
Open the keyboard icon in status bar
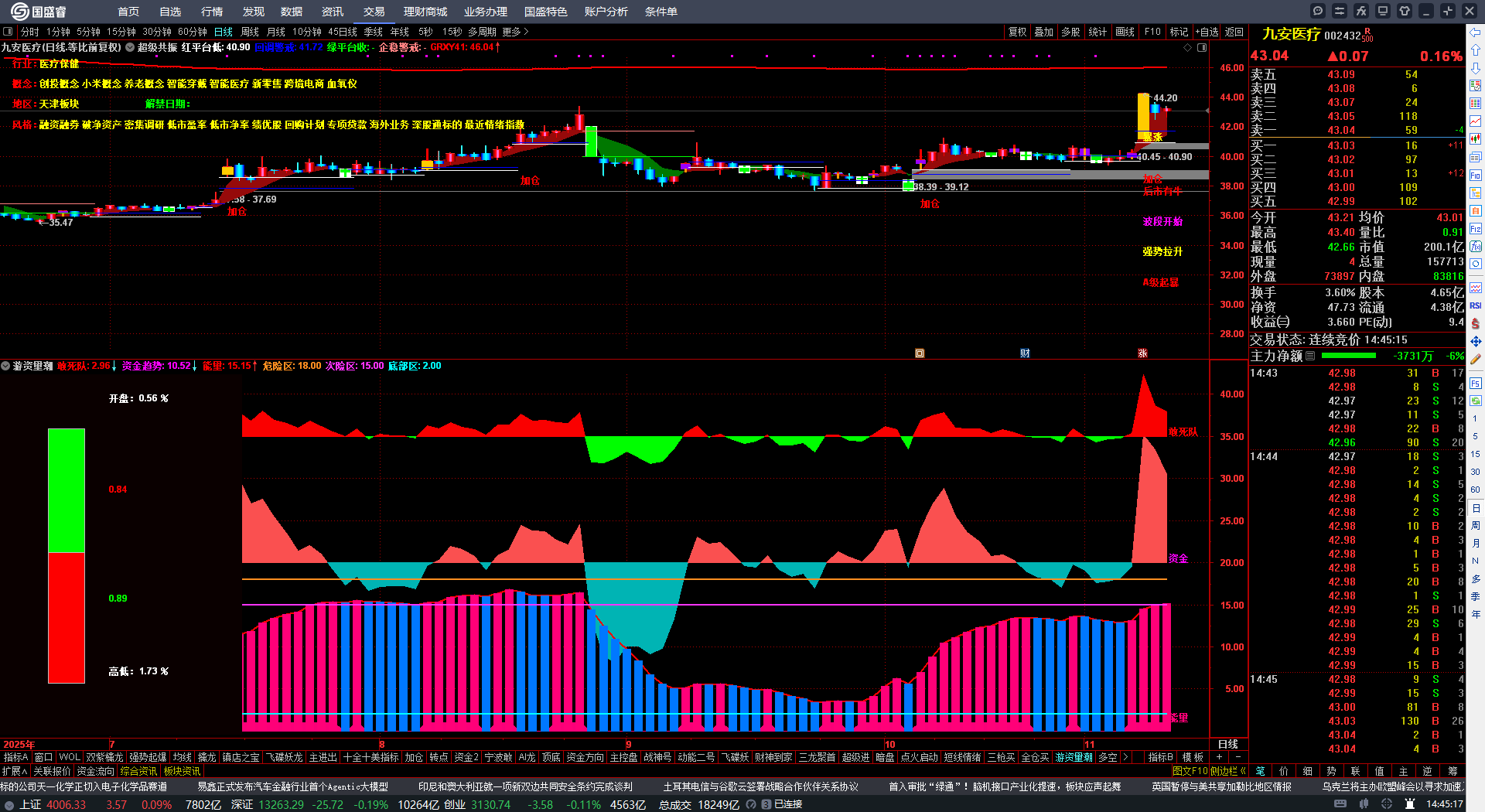(x=1340, y=804)
